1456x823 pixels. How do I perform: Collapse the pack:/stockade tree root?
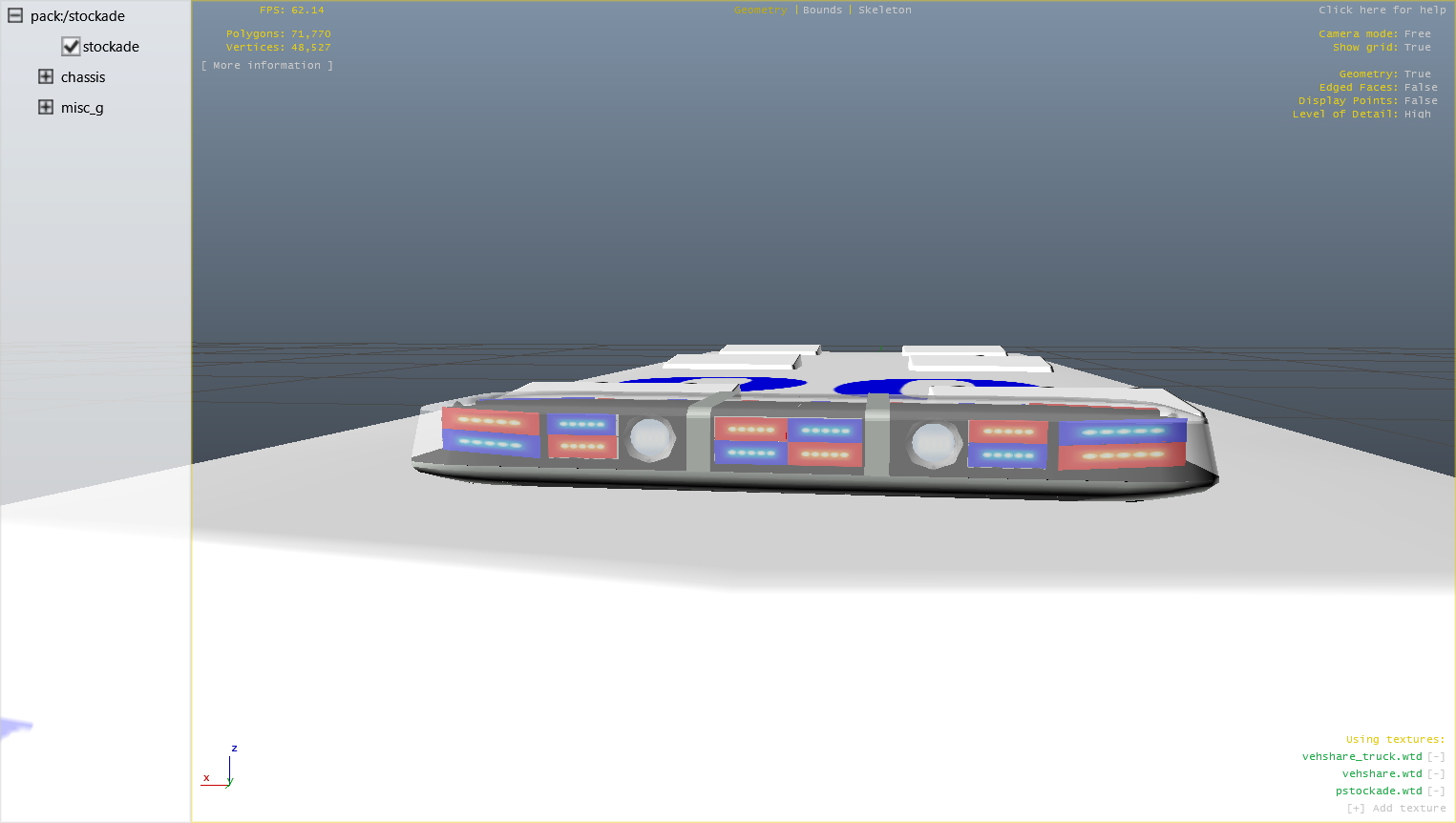(x=15, y=16)
